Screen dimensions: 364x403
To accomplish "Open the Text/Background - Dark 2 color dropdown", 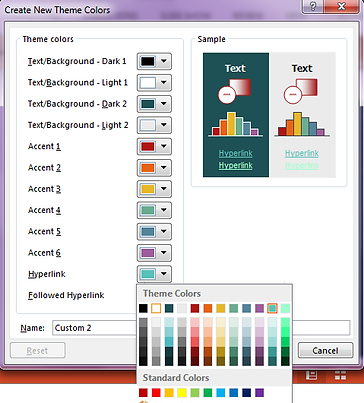I will 154,104.
